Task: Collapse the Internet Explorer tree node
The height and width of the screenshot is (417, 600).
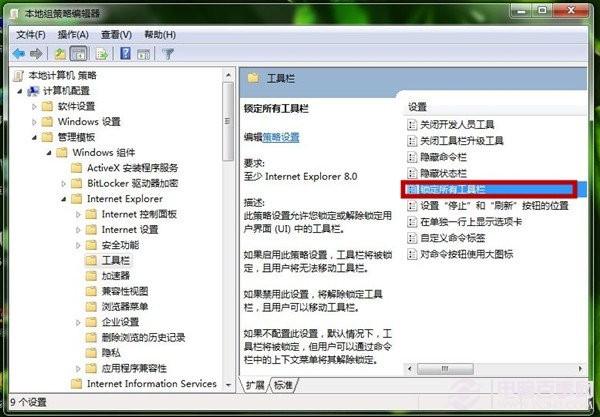Action: 64,199
